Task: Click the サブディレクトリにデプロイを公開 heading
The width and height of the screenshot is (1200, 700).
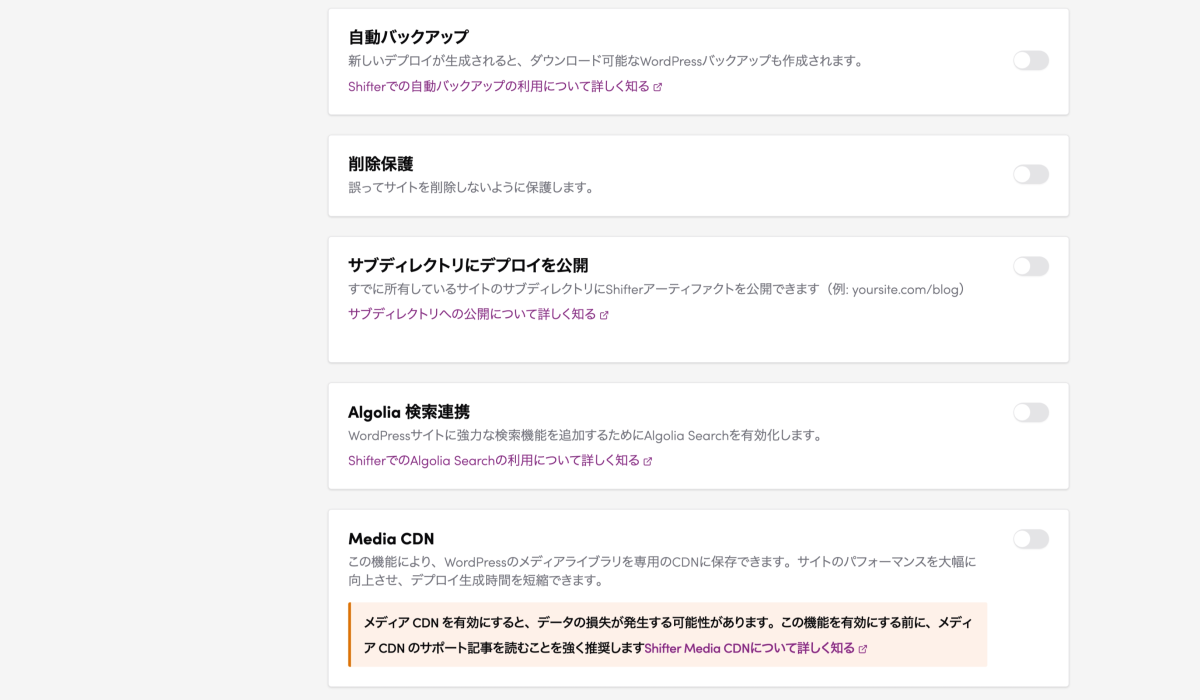Action: 468,265
